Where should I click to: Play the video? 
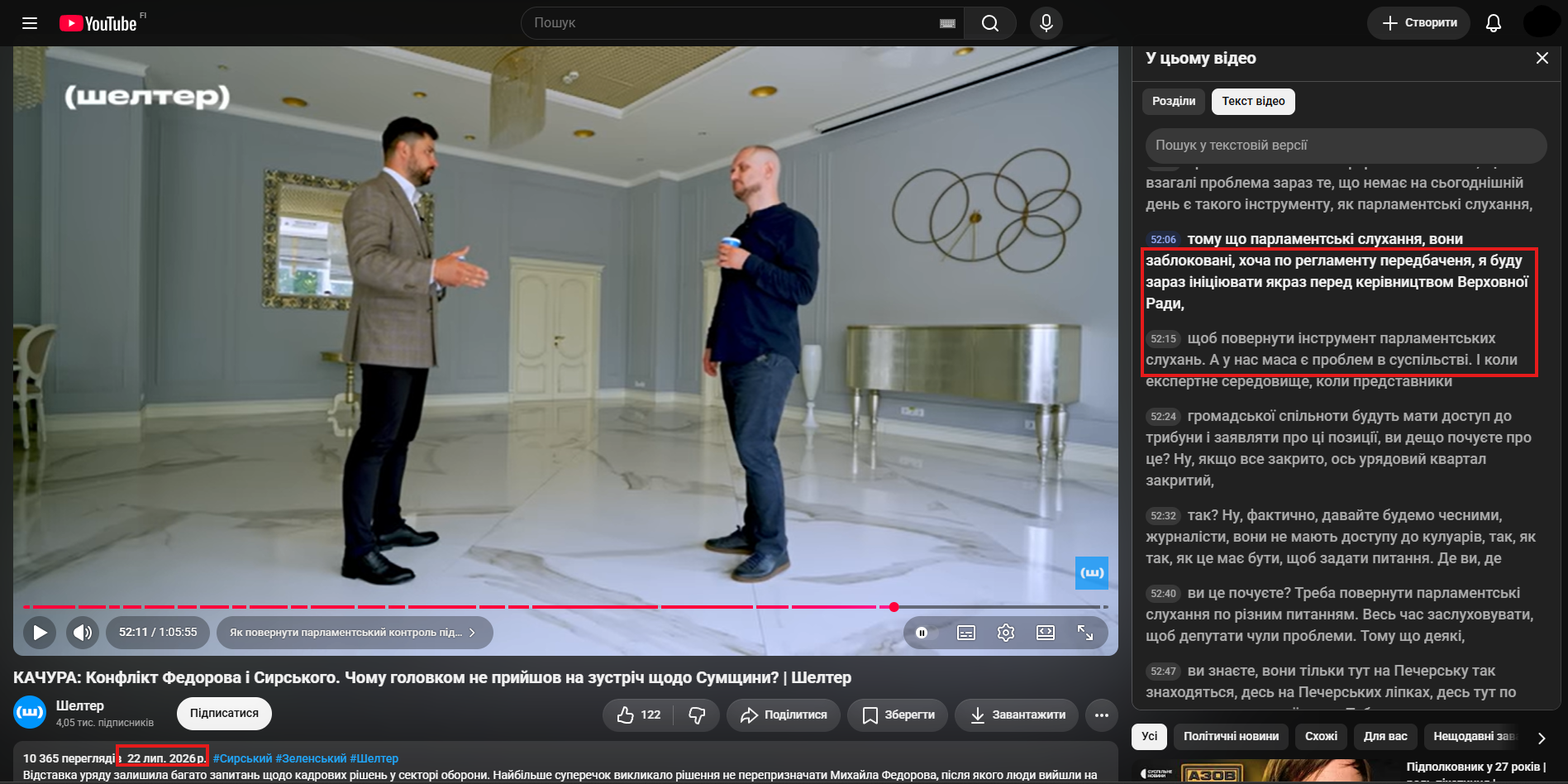[x=40, y=633]
